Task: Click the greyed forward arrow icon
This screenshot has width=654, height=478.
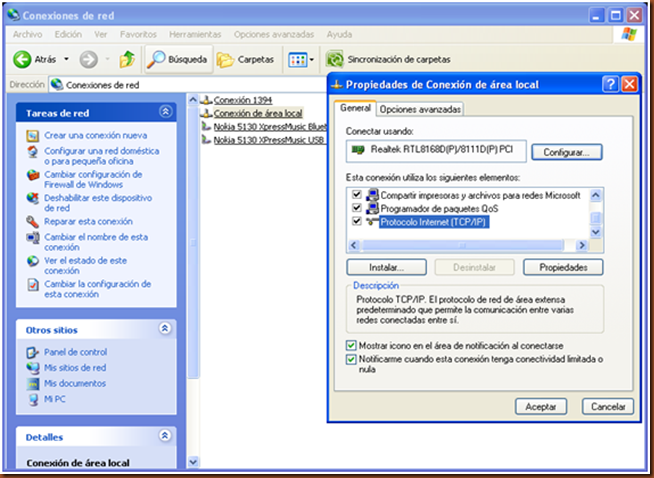Action: point(88,59)
